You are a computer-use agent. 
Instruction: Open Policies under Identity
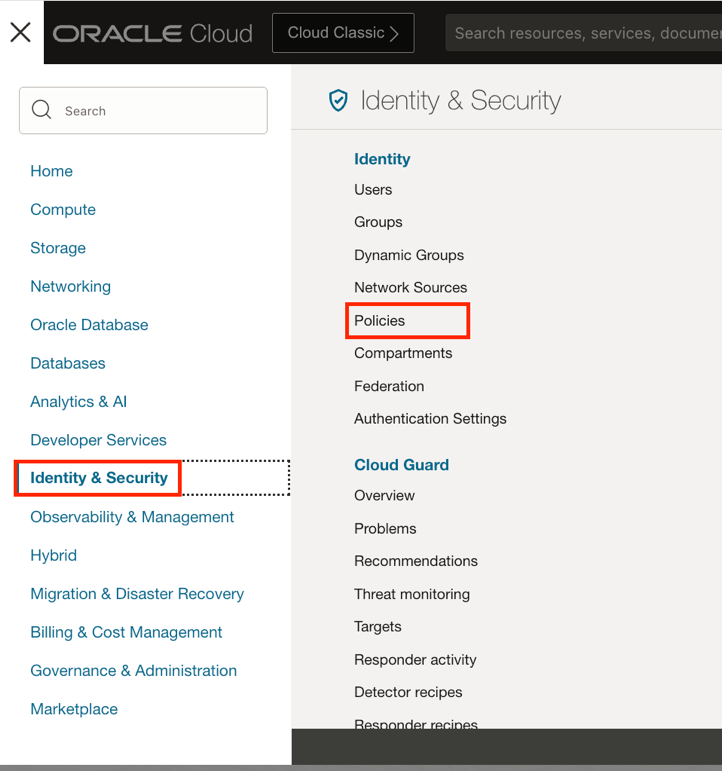click(380, 321)
